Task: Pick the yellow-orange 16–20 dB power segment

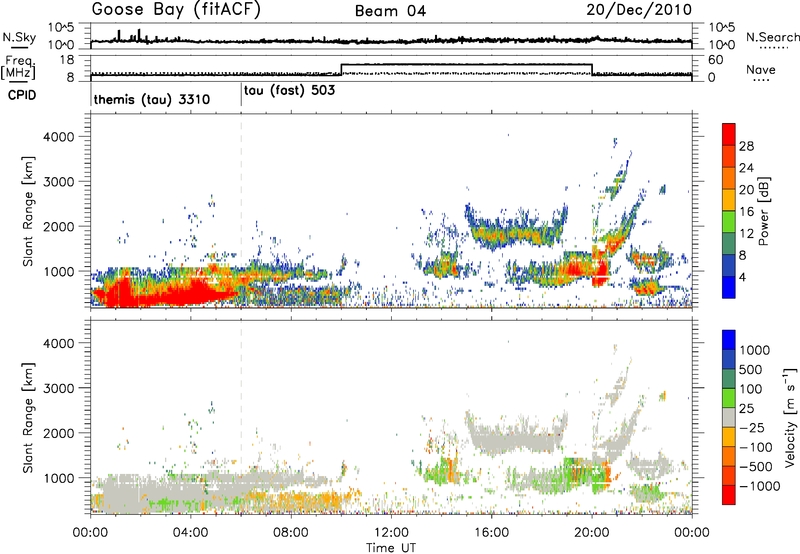Action: click(729, 200)
